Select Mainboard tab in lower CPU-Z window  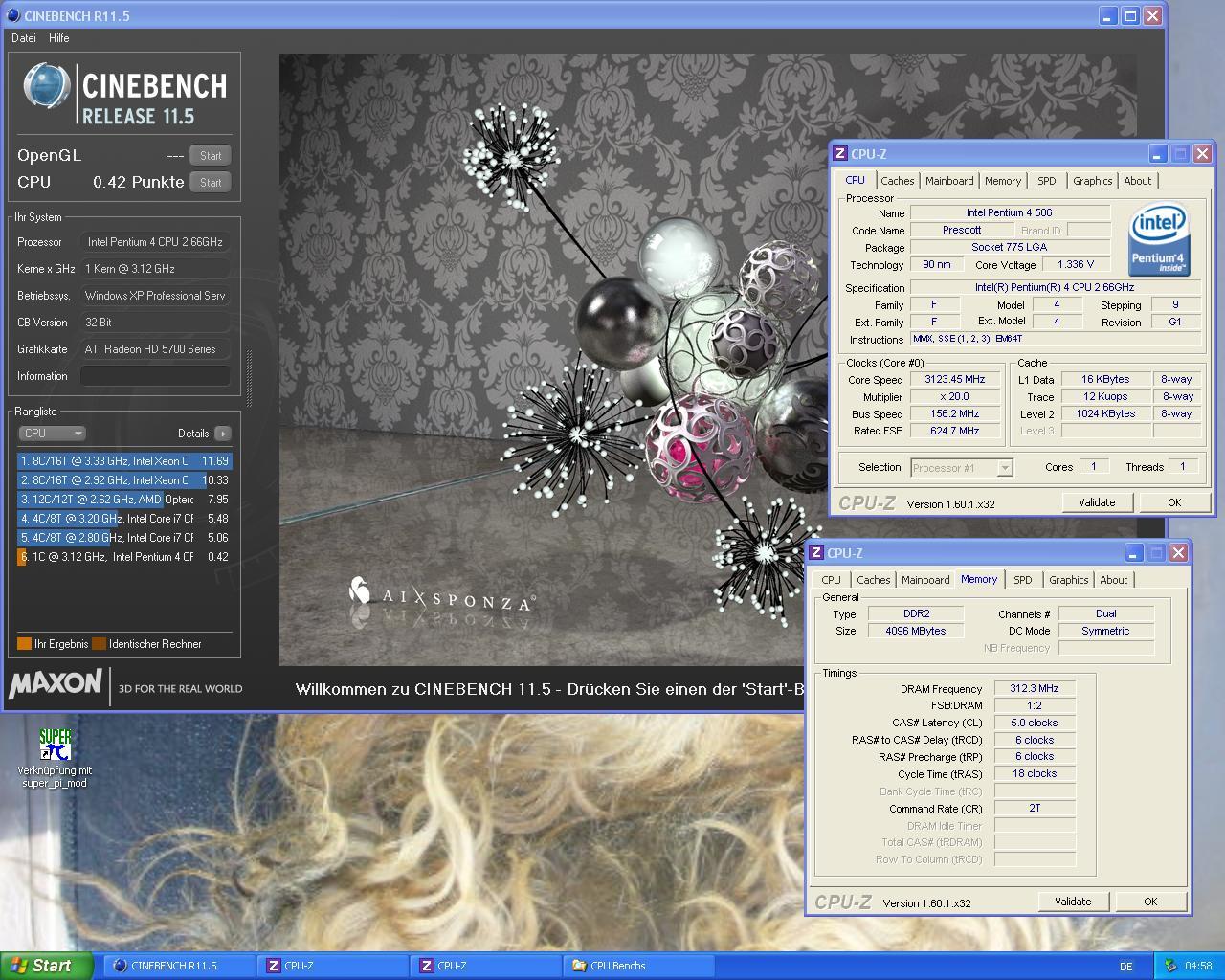[x=925, y=580]
